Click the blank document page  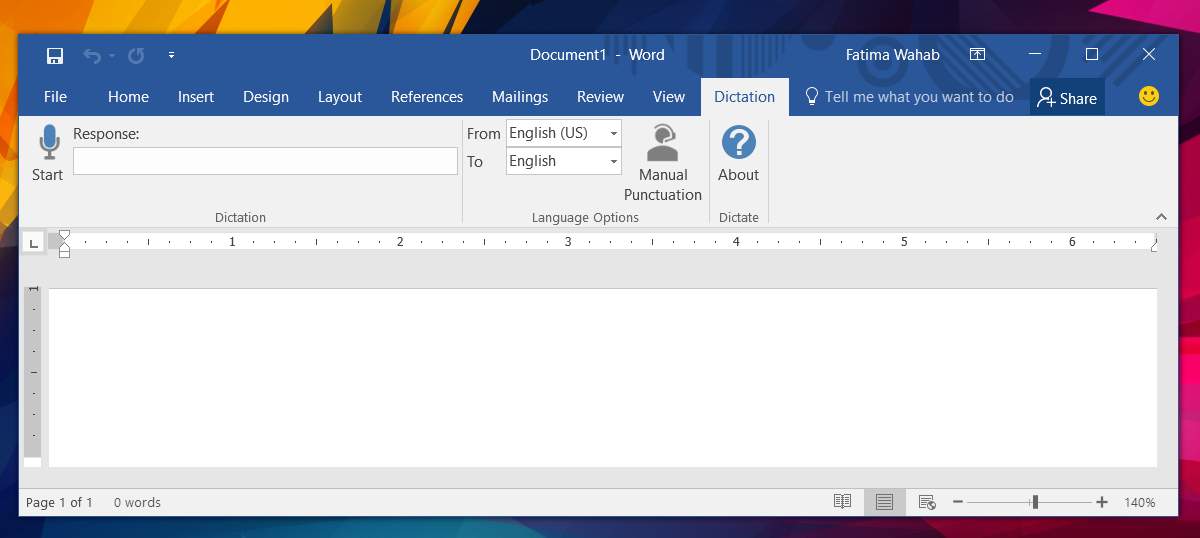(603, 377)
